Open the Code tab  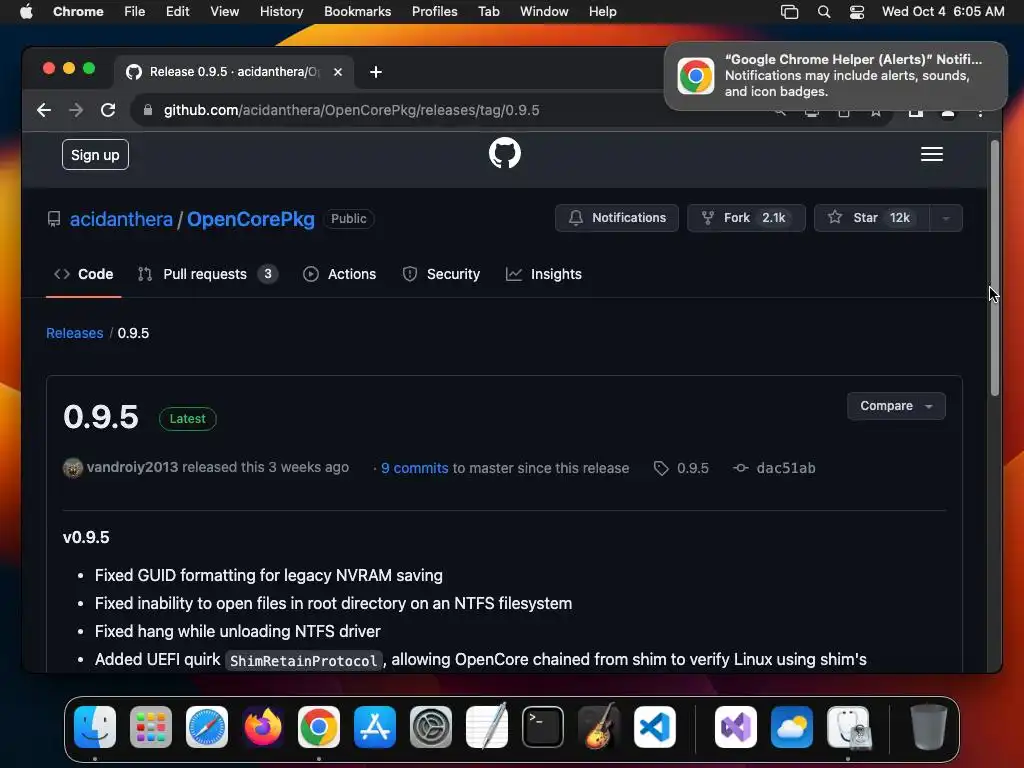(x=84, y=274)
